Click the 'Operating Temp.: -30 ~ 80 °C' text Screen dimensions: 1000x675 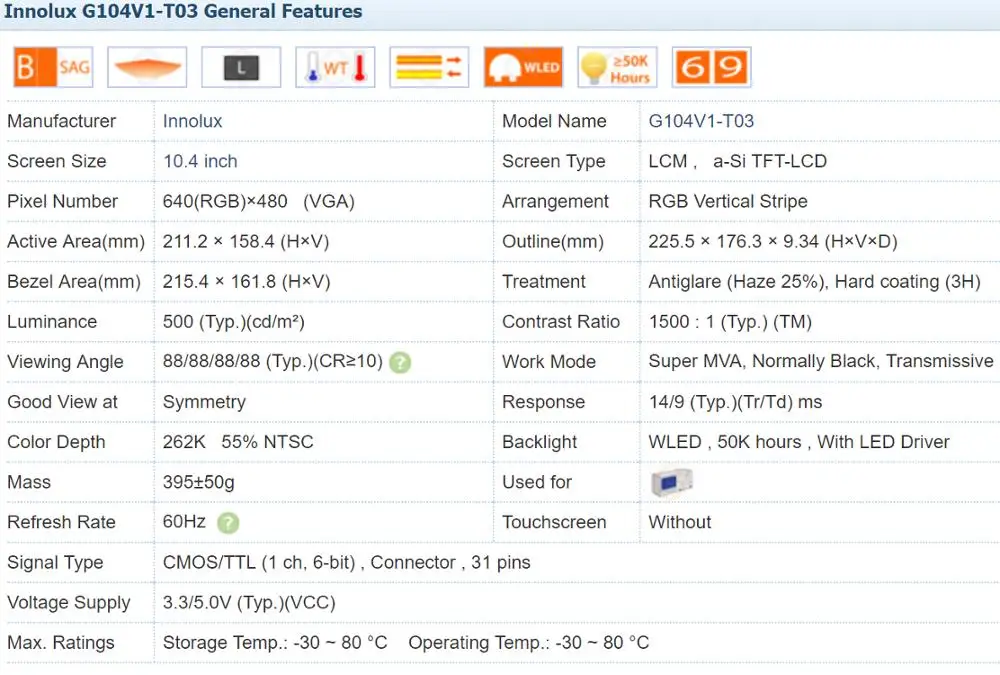[529, 642]
